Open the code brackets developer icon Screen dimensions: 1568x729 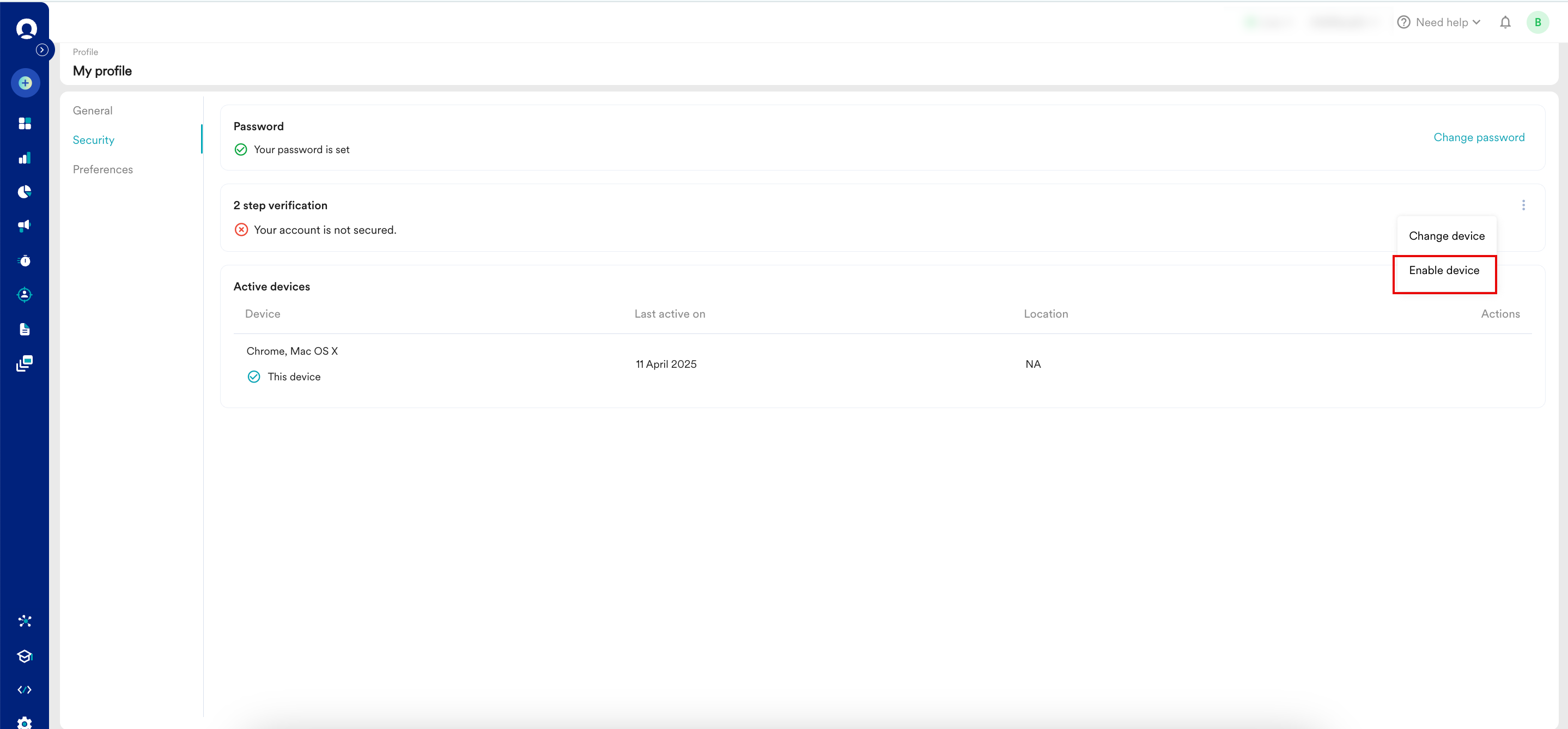click(x=25, y=689)
